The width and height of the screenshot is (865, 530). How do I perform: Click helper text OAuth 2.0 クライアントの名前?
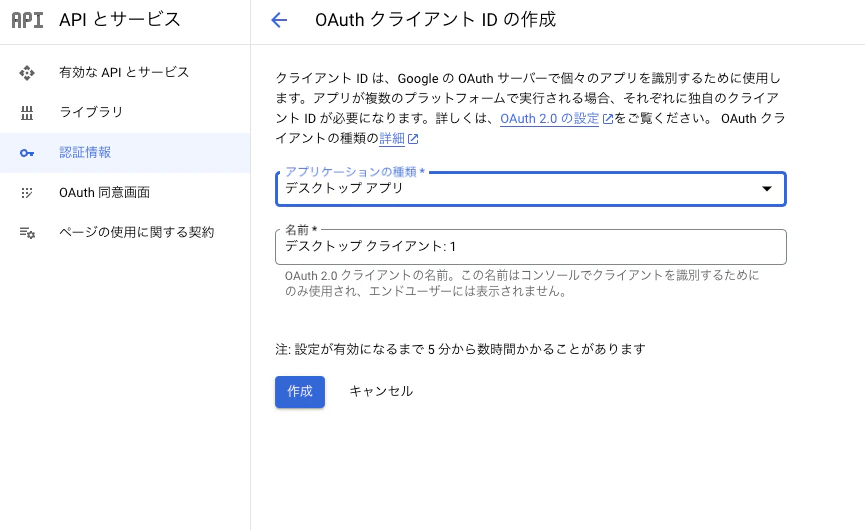pos(521,283)
